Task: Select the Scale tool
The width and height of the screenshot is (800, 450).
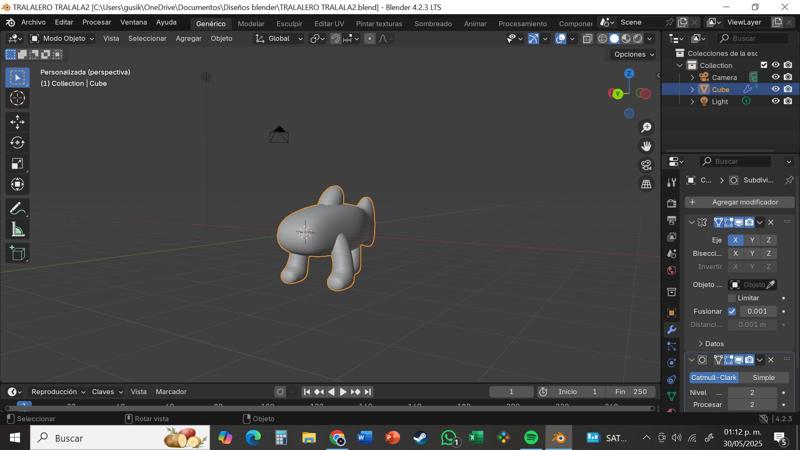Action: pyautogui.click(x=17, y=164)
